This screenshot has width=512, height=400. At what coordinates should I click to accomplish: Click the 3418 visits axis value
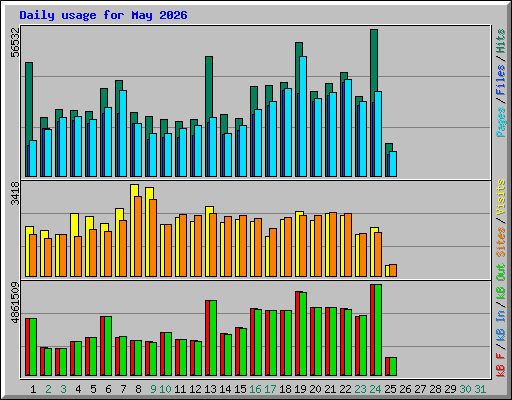(15, 193)
